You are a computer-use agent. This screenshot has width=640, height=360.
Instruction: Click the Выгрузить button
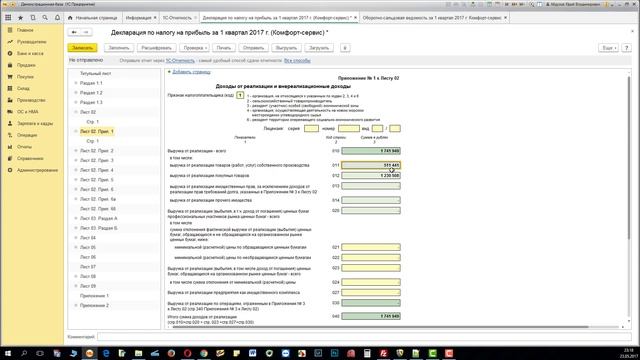pos(286,48)
